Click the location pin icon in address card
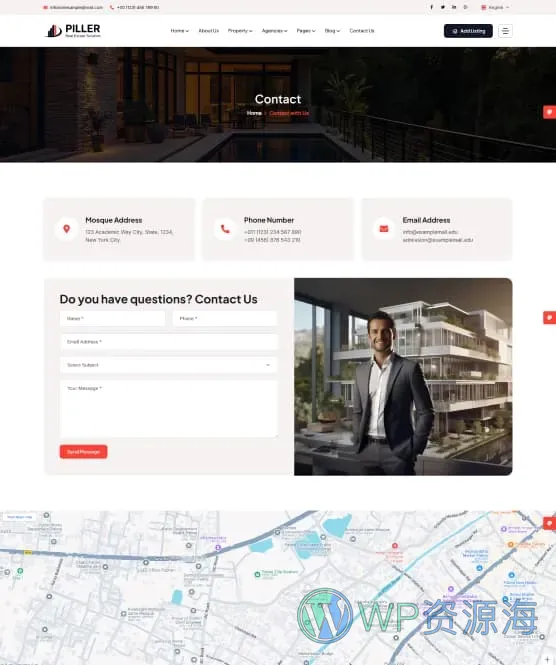The image size is (556, 665). pos(67,229)
